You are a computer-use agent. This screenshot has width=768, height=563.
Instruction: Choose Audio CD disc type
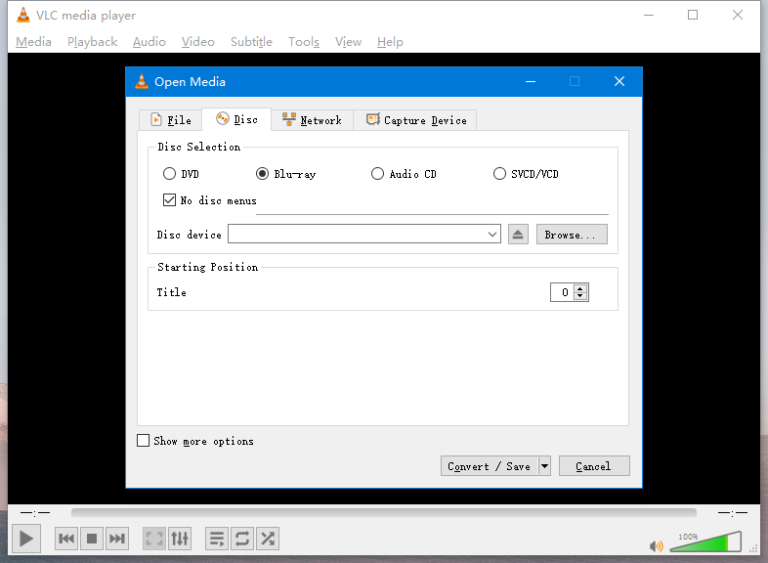[377, 174]
